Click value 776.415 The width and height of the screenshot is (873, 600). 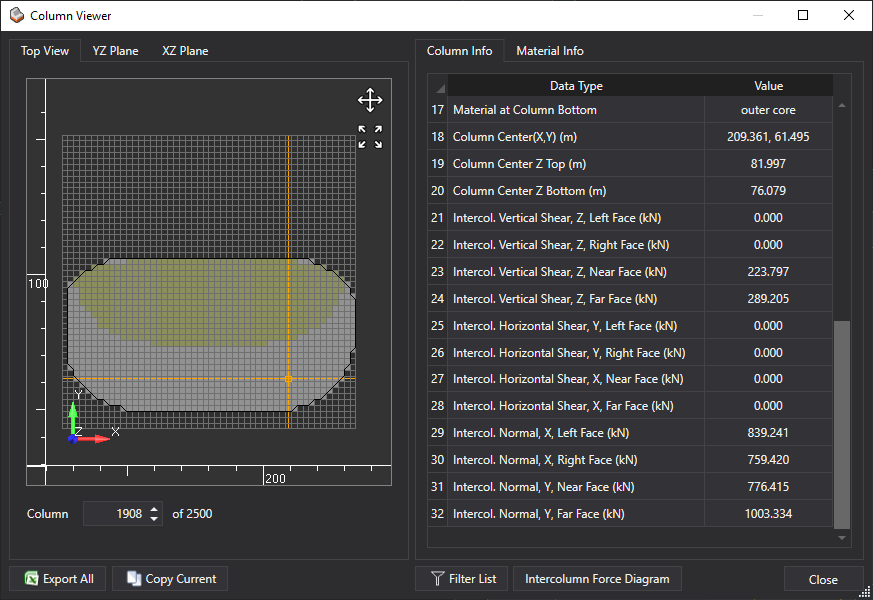click(x=768, y=486)
